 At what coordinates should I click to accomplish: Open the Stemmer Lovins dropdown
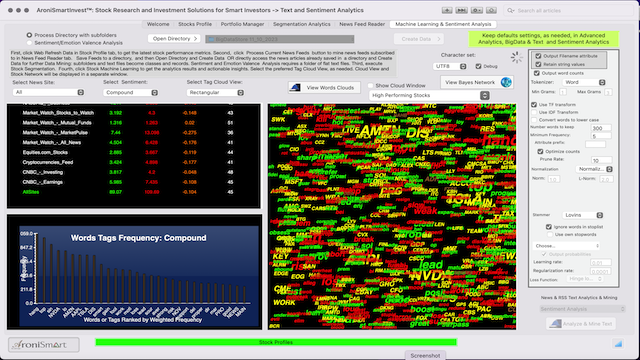click(582, 215)
